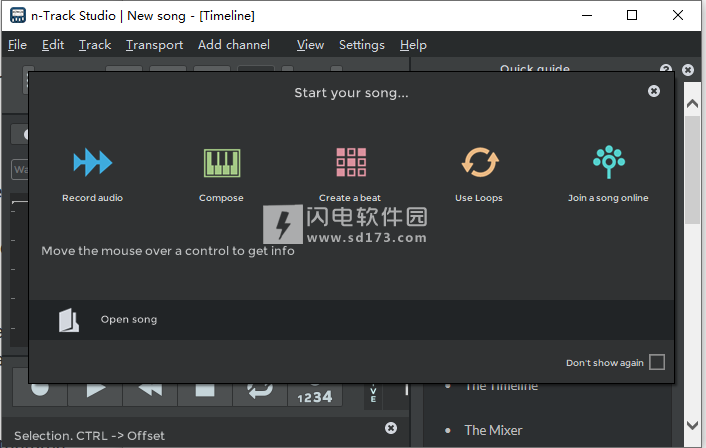Viewport: 706px width, 448px height.
Task: Click the Open song file icon
Action: click(x=68, y=320)
